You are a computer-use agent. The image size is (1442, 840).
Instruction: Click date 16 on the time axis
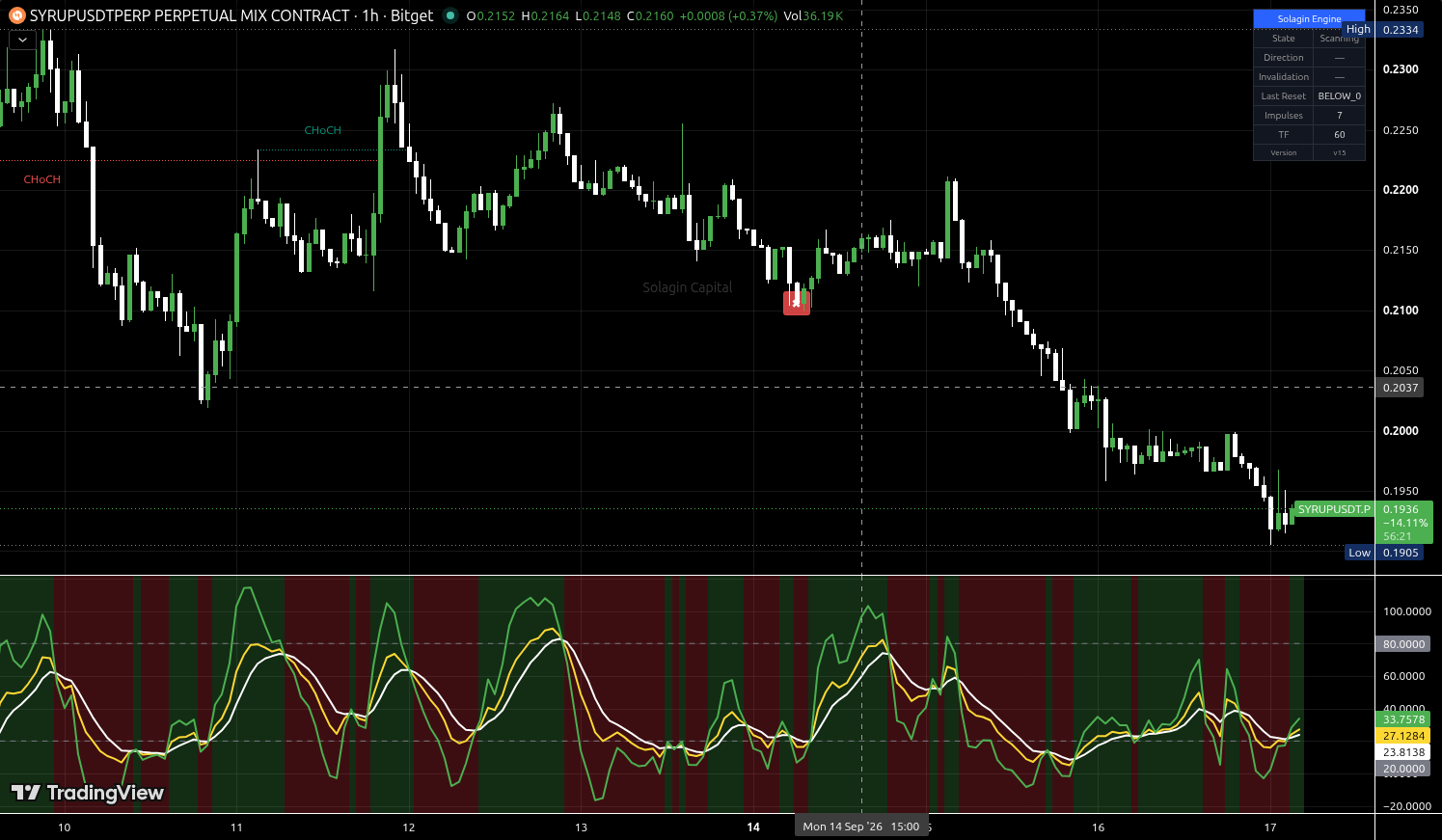[1098, 827]
